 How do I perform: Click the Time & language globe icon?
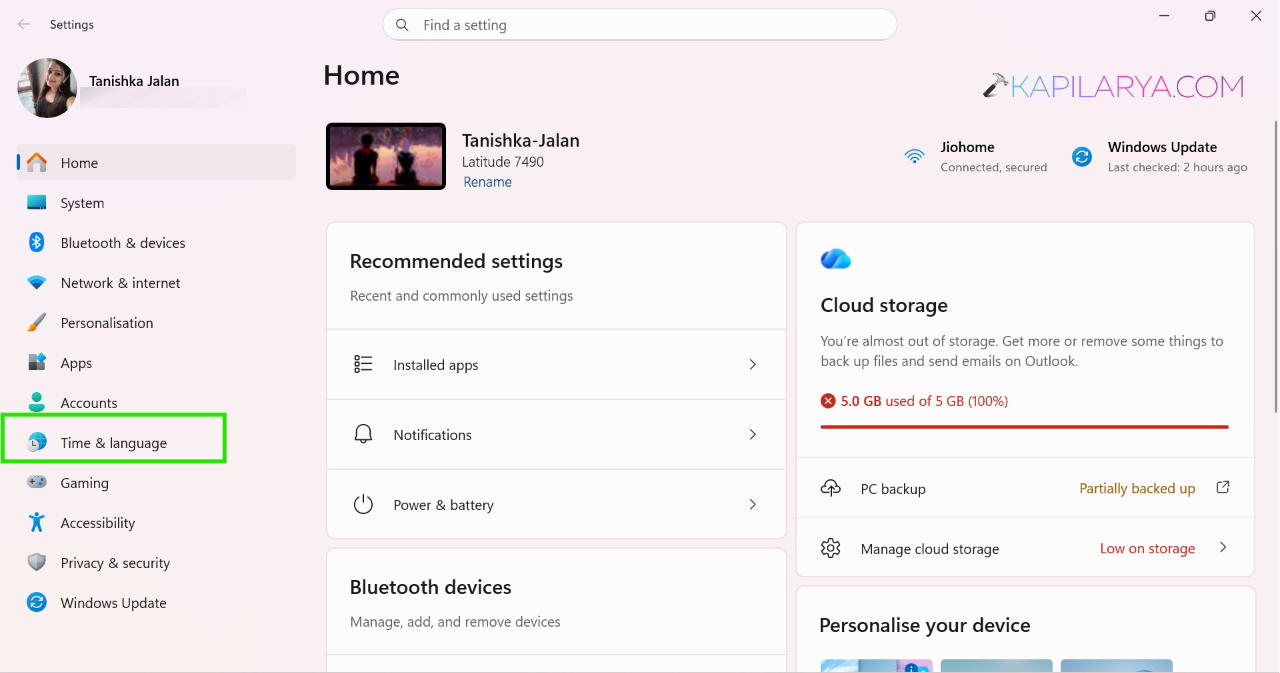click(x=37, y=443)
